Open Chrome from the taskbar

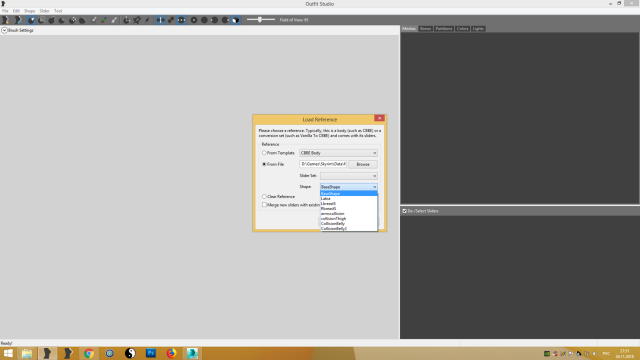[89, 353]
